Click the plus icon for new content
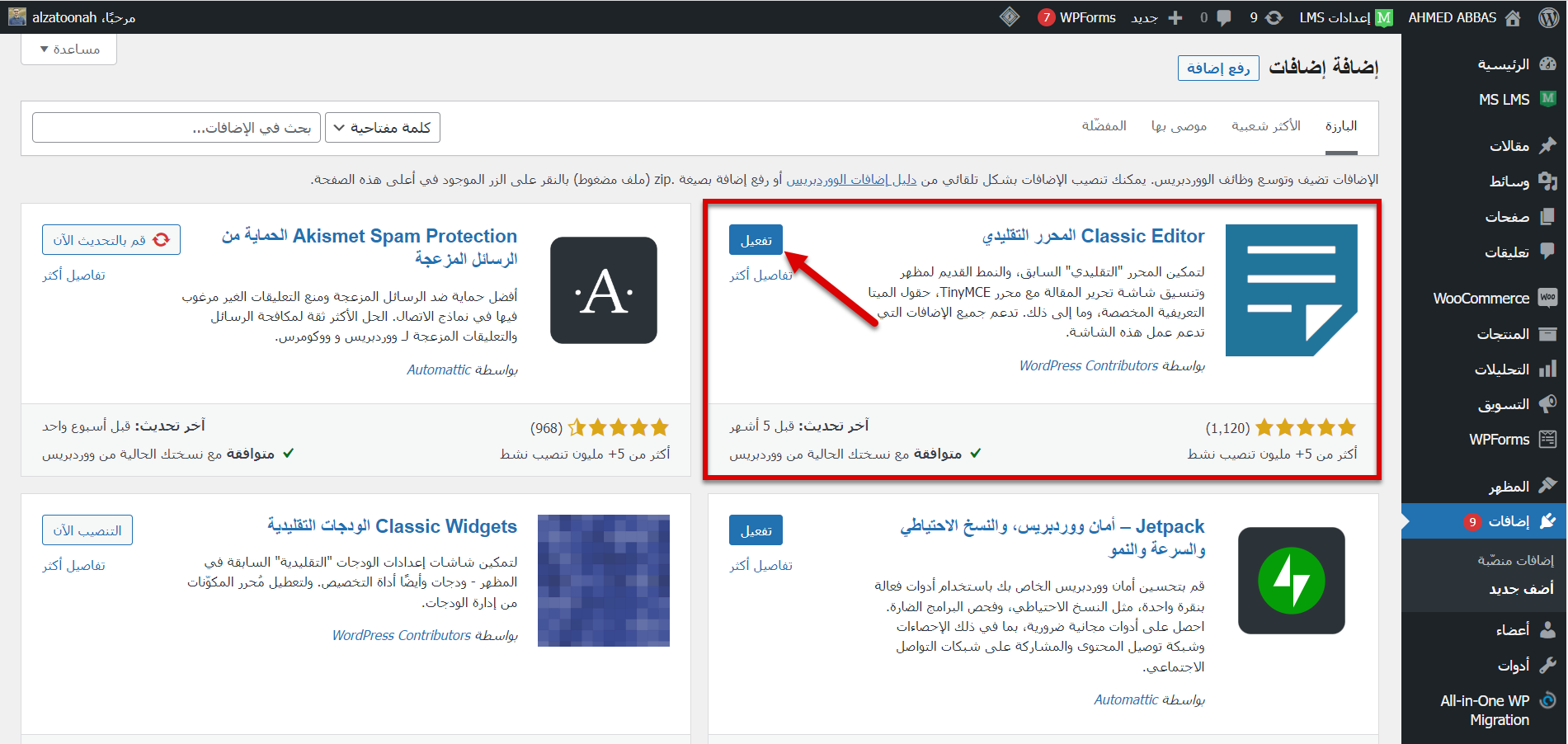Viewport: 1568px width, 744px height. (1175, 17)
